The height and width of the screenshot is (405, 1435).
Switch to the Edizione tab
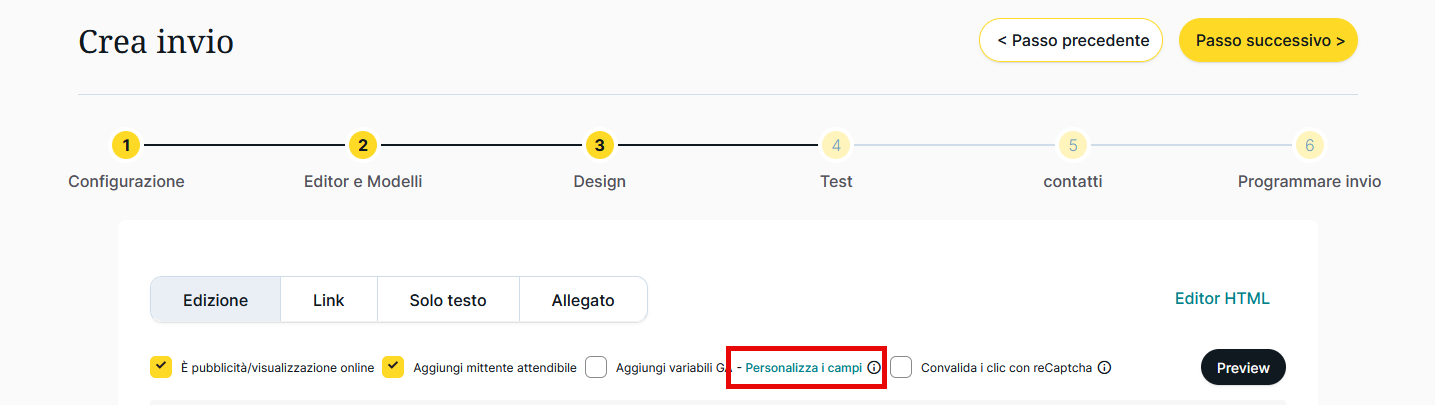tap(216, 300)
